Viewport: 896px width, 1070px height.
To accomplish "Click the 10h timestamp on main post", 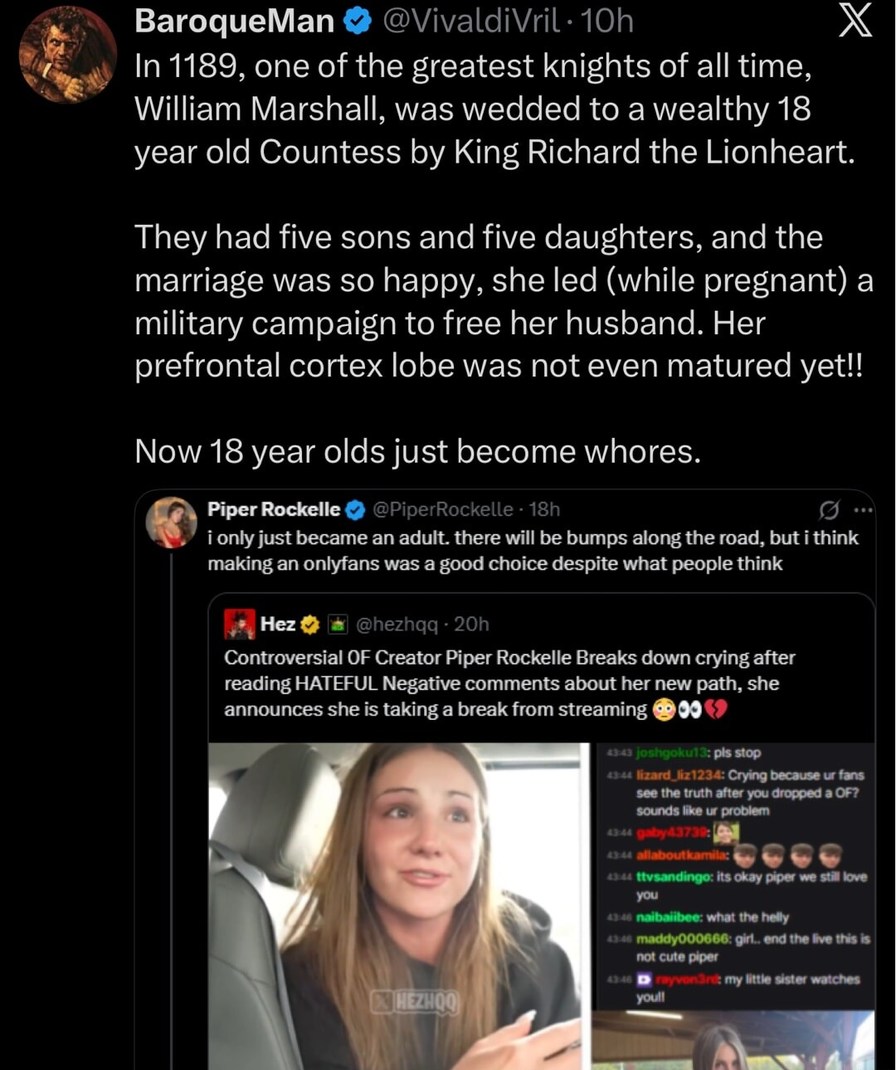I will (x=606, y=21).
